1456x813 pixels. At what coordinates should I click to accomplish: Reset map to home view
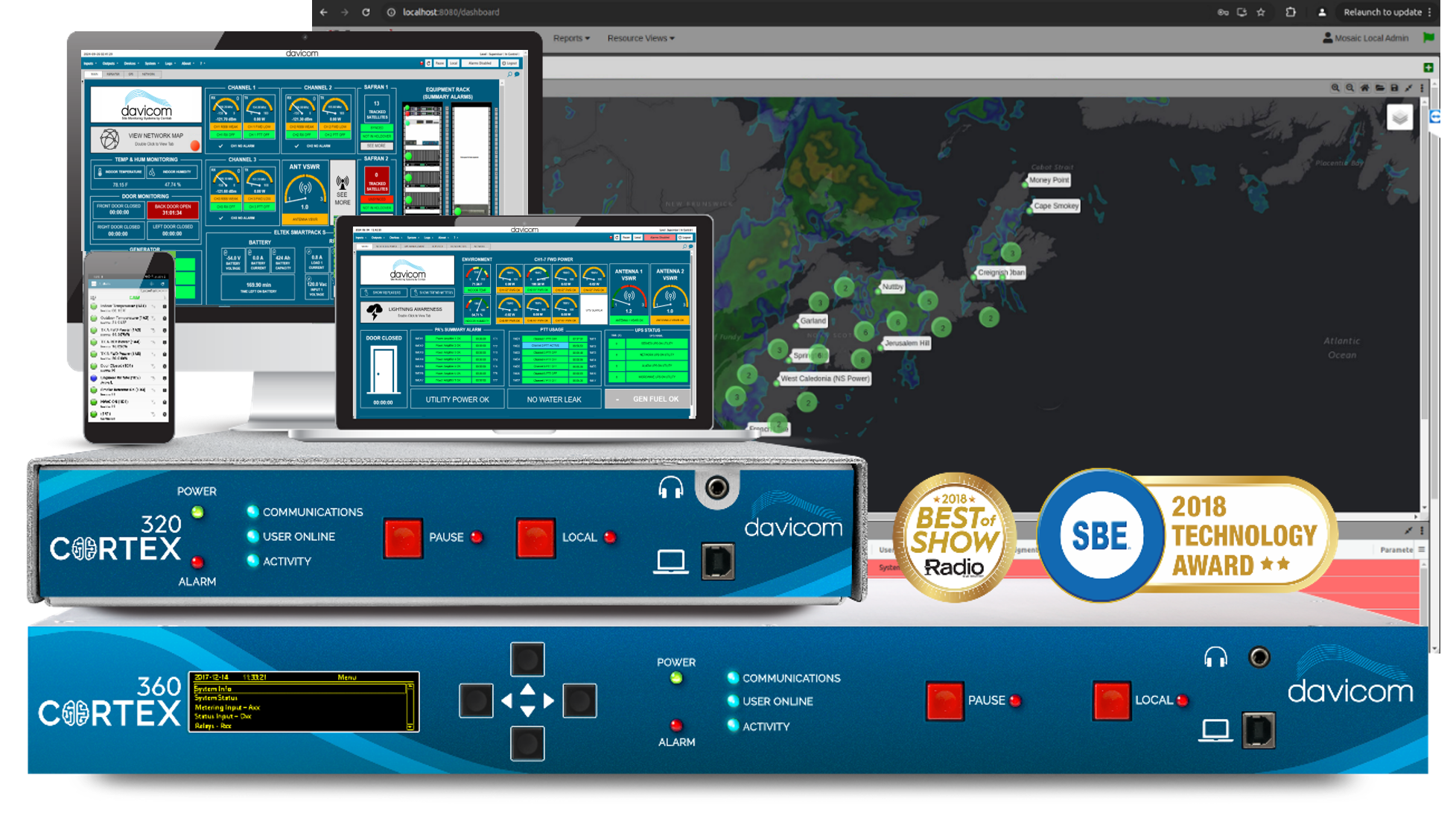(x=1364, y=88)
